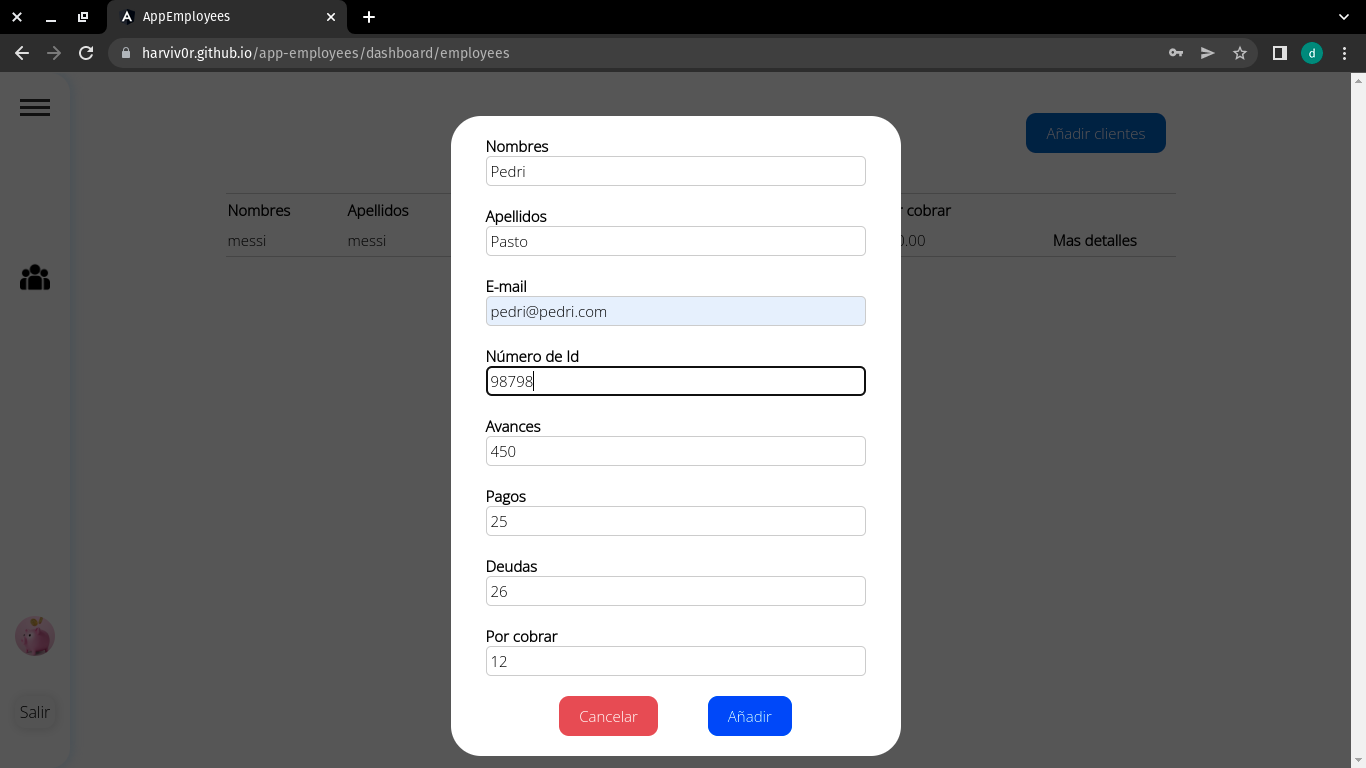Focus the Deudas input field
This screenshot has height=768, width=1366.
(x=676, y=591)
